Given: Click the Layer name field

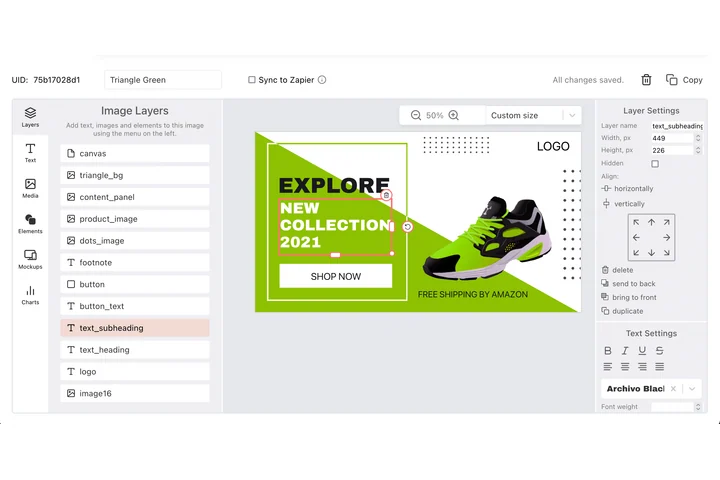Looking at the screenshot, I should point(677,126).
